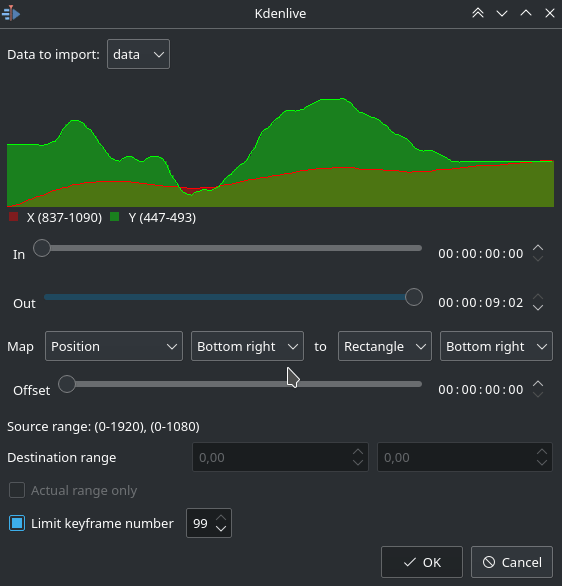Increase the Offset timecode with up arrow
This screenshot has width=562, height=586.
tap(538, 384)
